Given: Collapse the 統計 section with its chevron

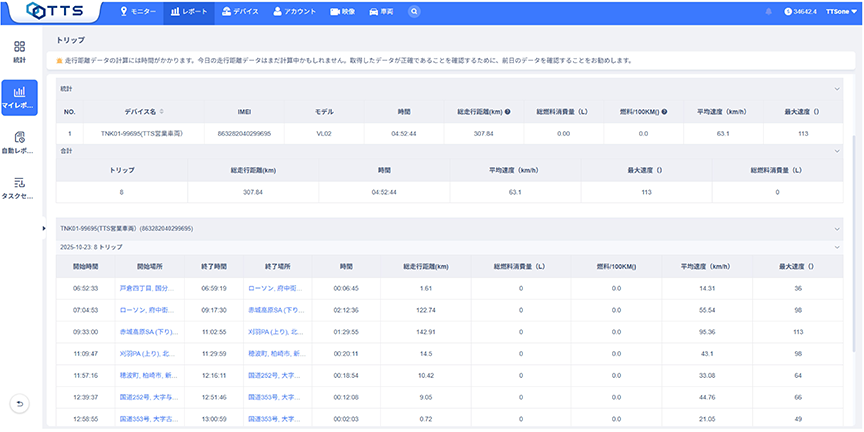Looking at the screenshot, I should (838, 89).
